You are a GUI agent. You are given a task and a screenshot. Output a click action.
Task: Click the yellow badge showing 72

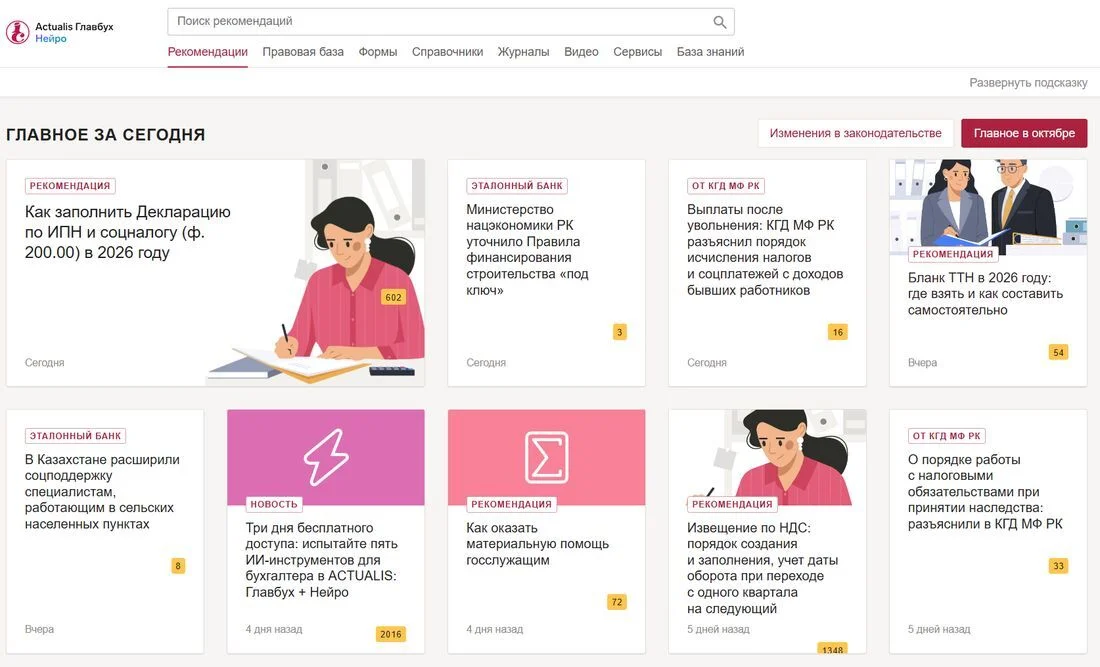click(x=617, y=602)
